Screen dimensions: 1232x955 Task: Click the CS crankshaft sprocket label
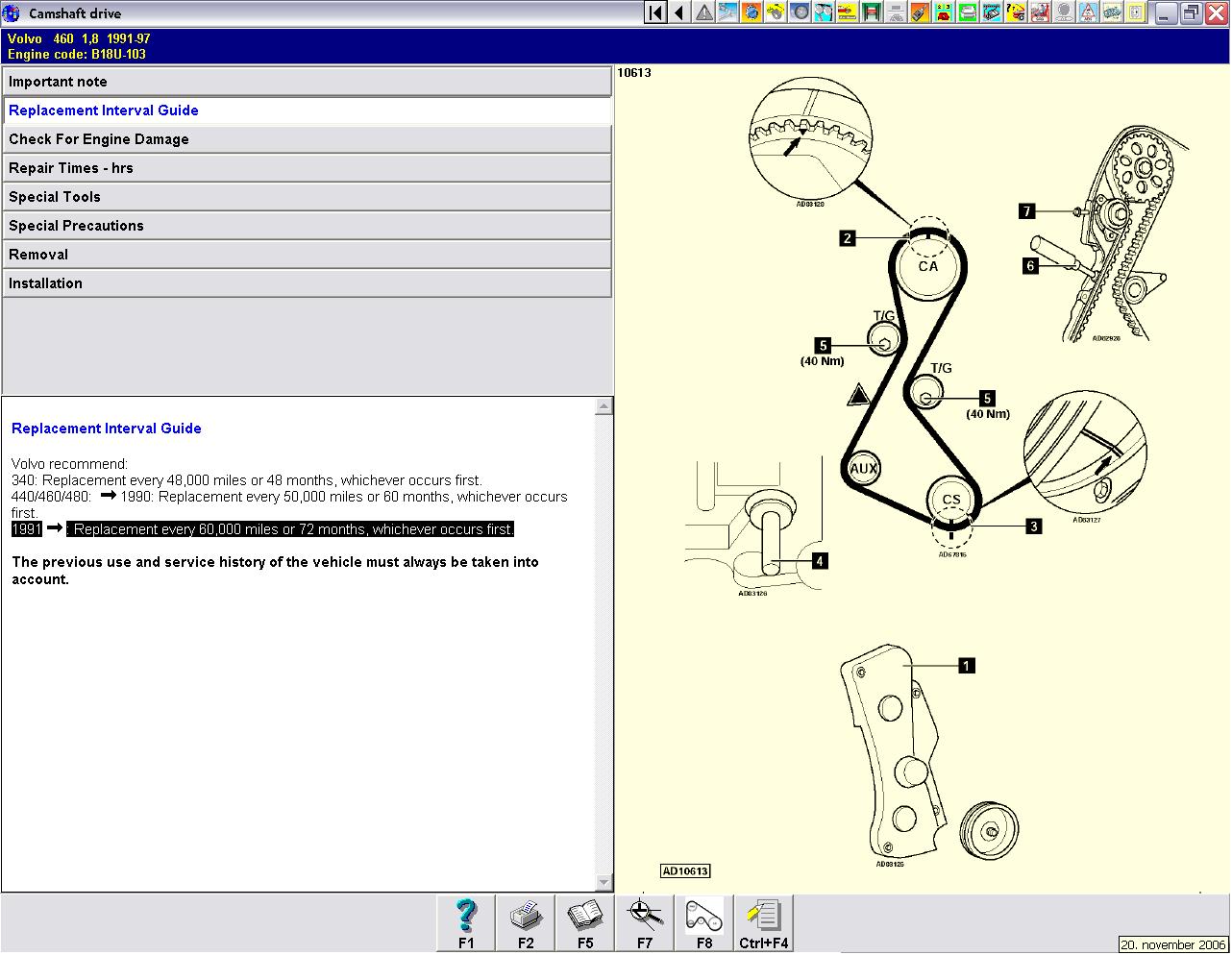tap(951, 500)
